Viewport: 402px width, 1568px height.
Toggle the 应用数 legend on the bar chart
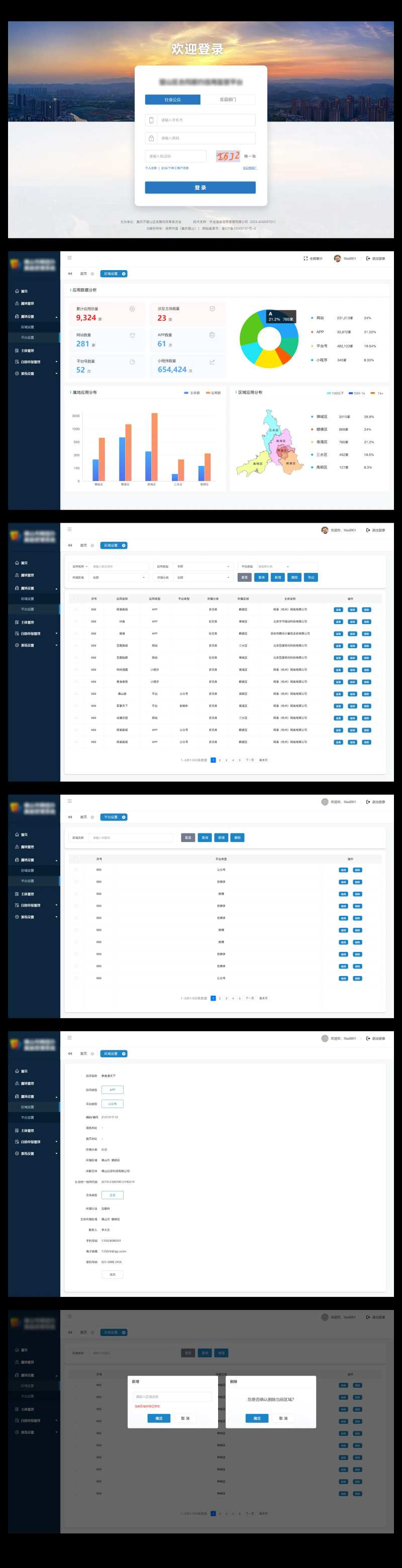(x=213, y=393)
